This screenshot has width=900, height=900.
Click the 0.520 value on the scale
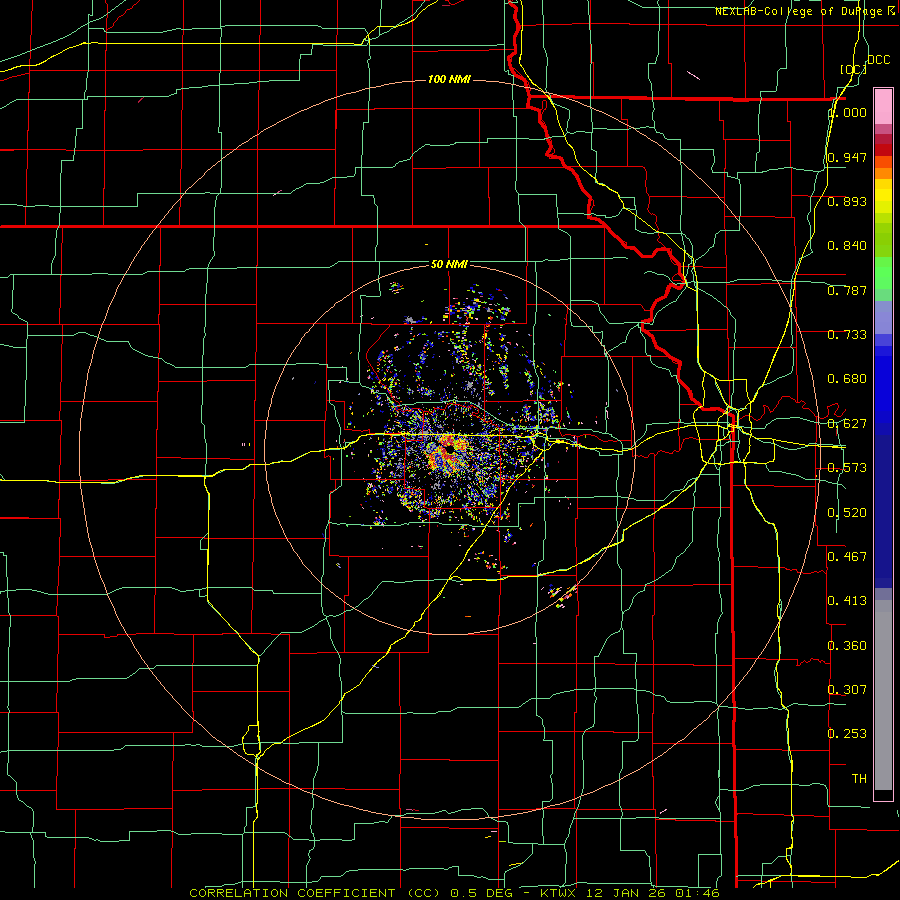[x=847, y=513]
